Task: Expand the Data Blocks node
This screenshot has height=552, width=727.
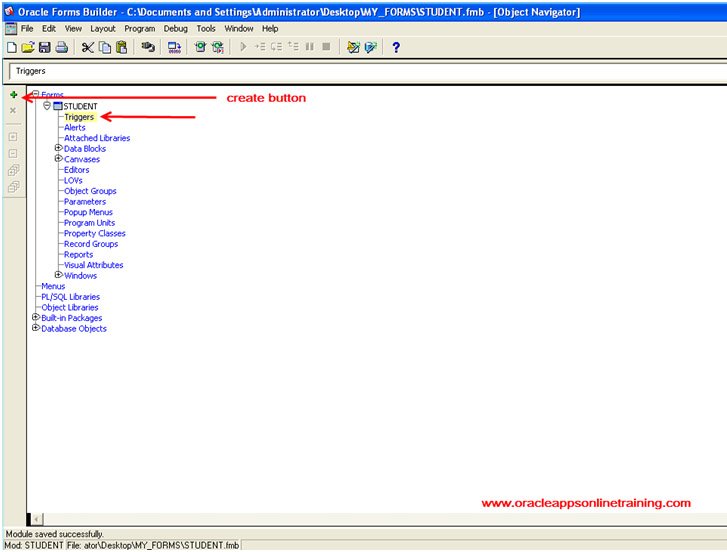Action: click(x=58, y=148)
